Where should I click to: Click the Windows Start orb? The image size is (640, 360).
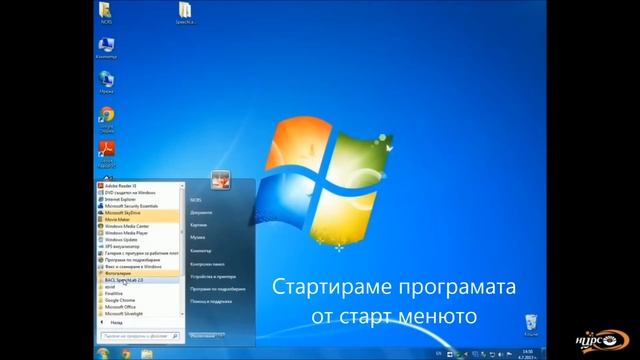coord(103,353)
